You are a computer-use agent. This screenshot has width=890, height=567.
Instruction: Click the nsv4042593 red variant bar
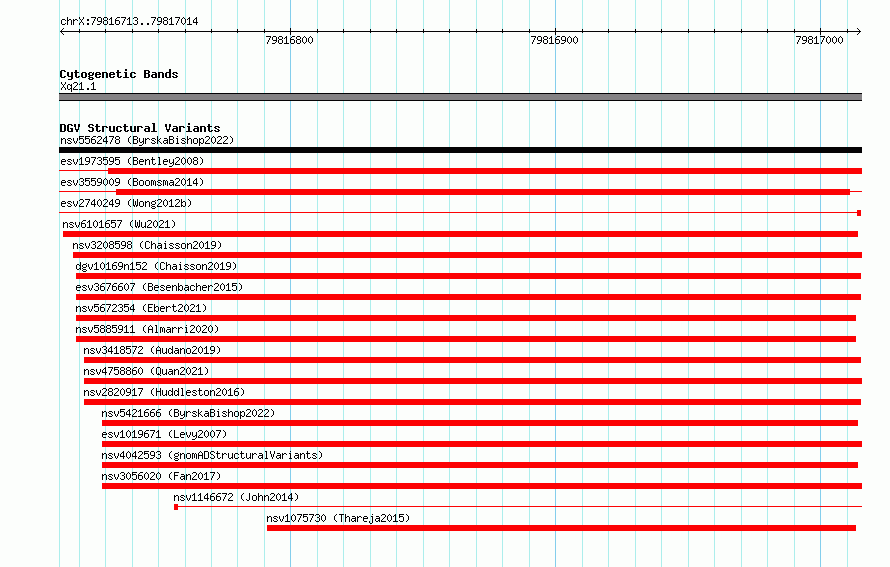click(x=480, y=465)
